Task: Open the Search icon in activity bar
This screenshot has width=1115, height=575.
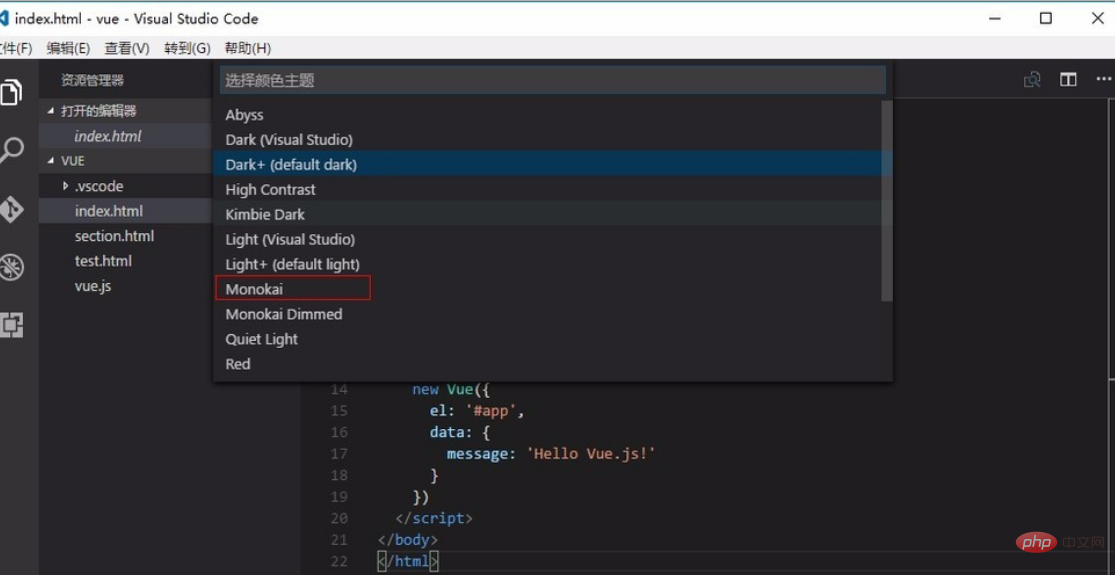Action: point(11,151)
